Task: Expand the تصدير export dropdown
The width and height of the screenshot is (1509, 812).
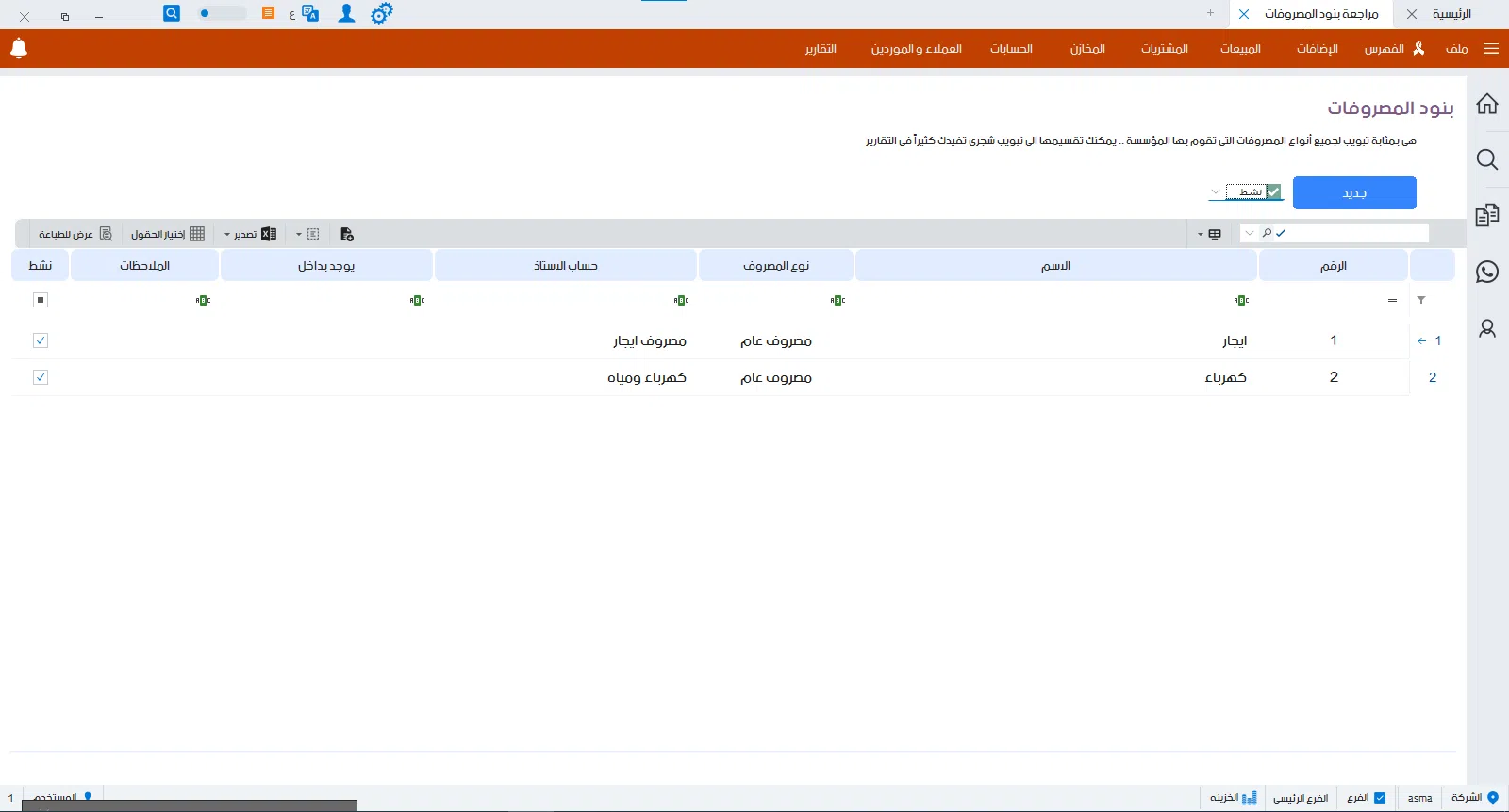Action: tap(227, 235)
